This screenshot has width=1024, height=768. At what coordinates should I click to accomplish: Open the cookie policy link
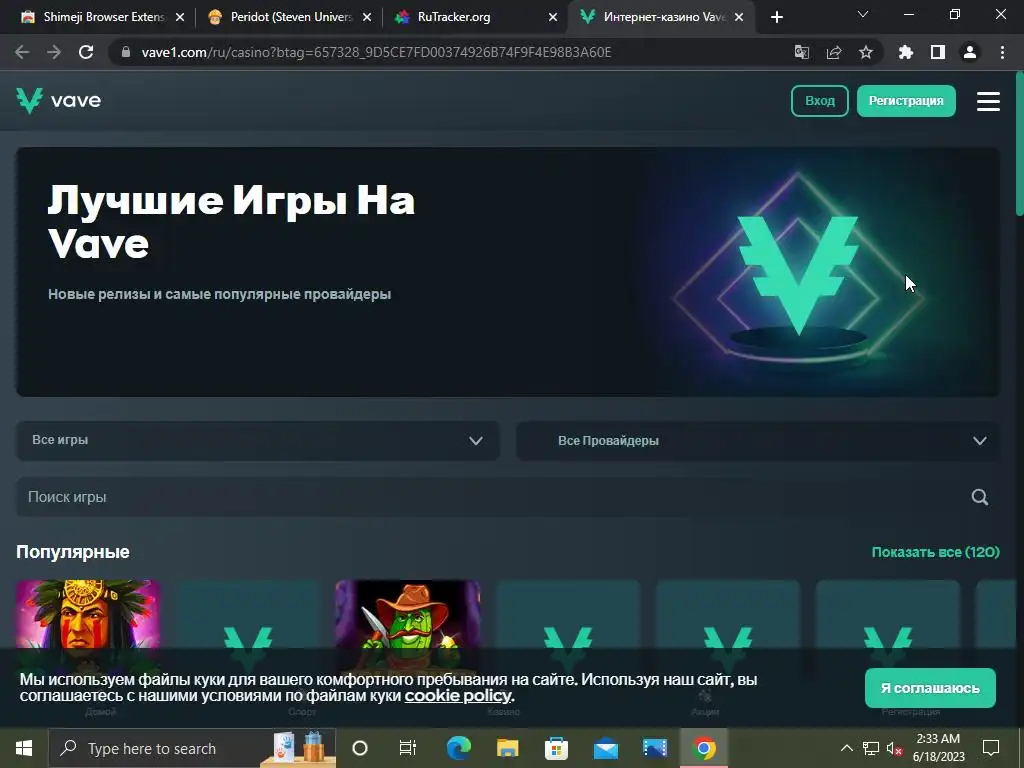coord(457,696)
